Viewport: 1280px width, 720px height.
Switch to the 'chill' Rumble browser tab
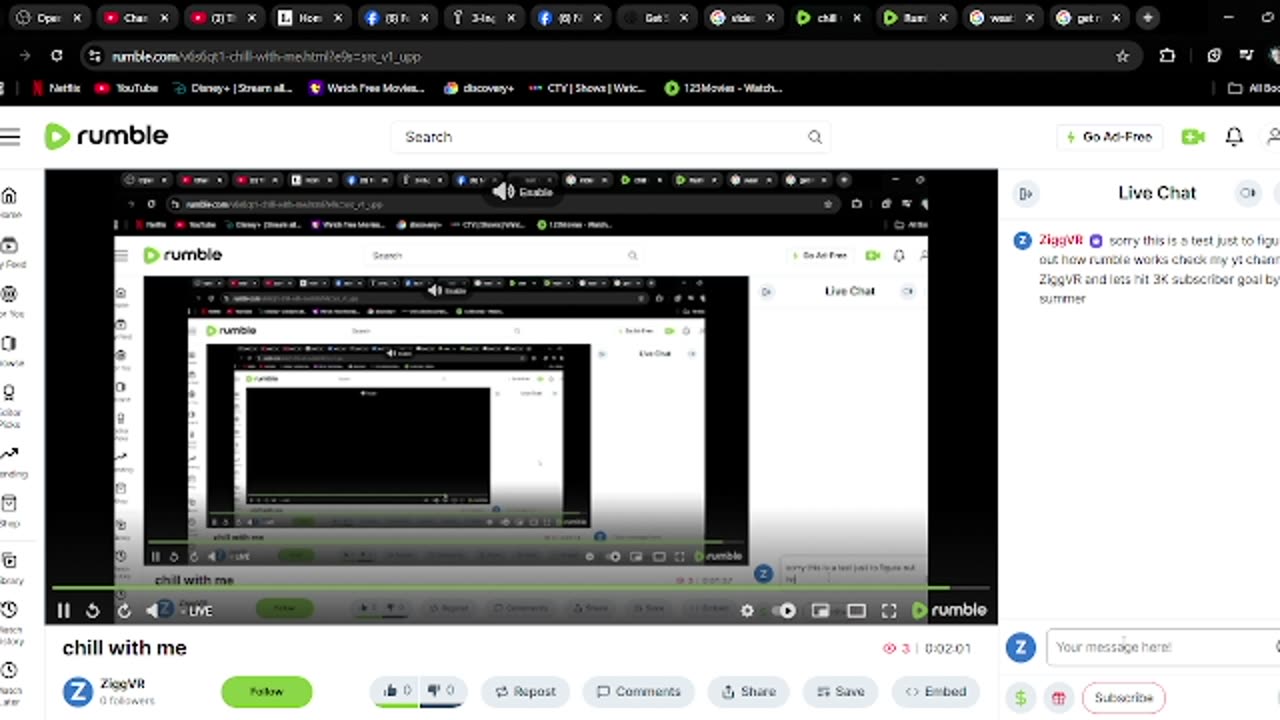pos(826,18)
